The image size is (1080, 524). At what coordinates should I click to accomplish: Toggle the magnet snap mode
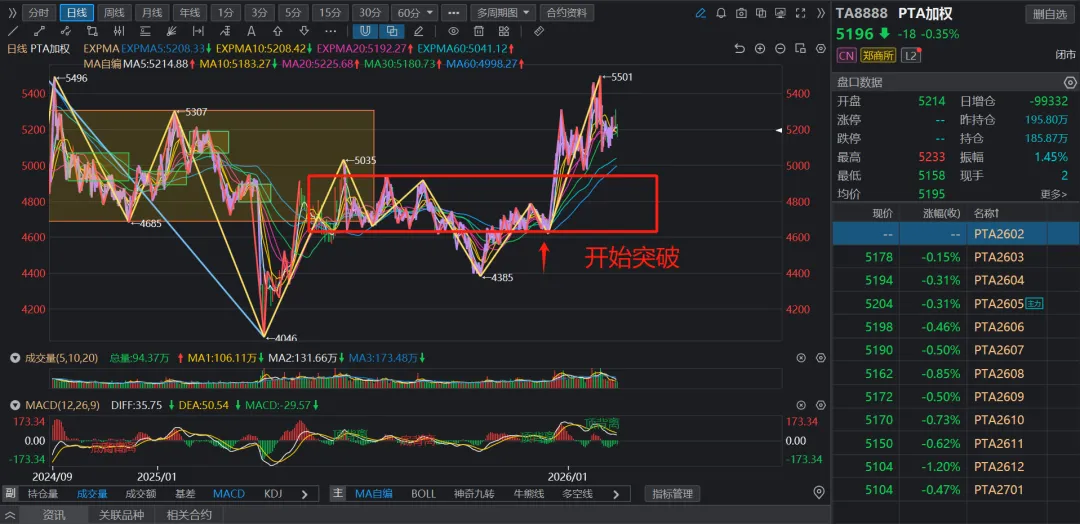pos(365,31)
